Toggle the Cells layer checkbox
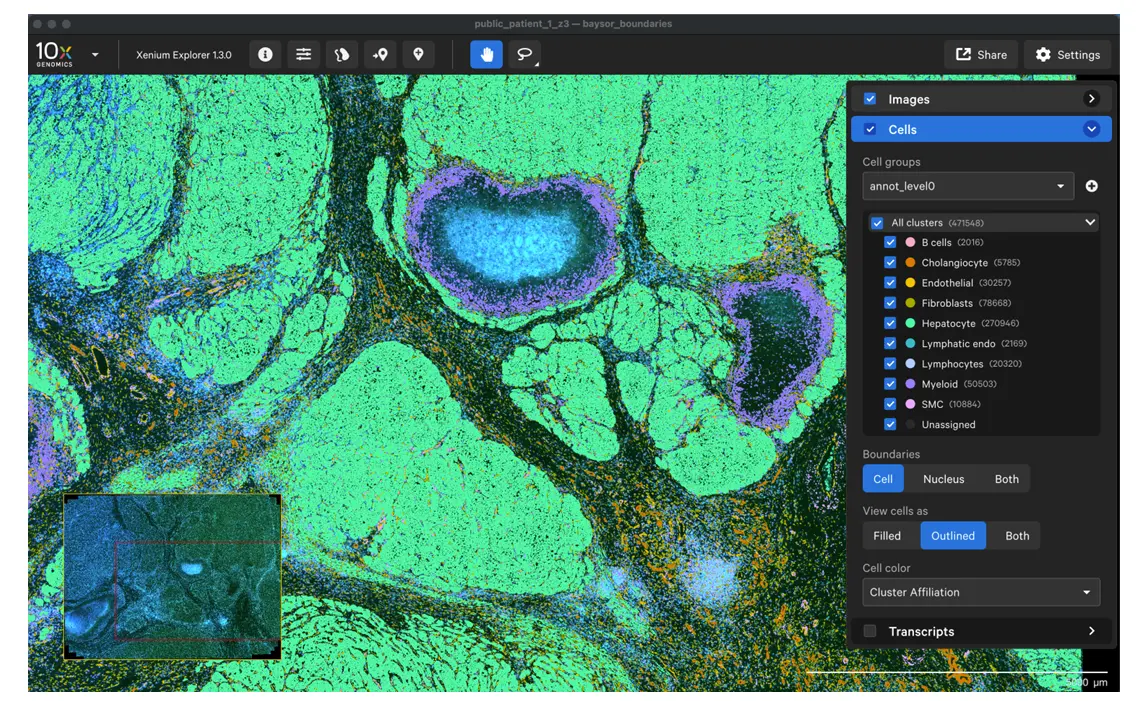The height and width of the screenshot is (701, 1136). tap(870, 130)
